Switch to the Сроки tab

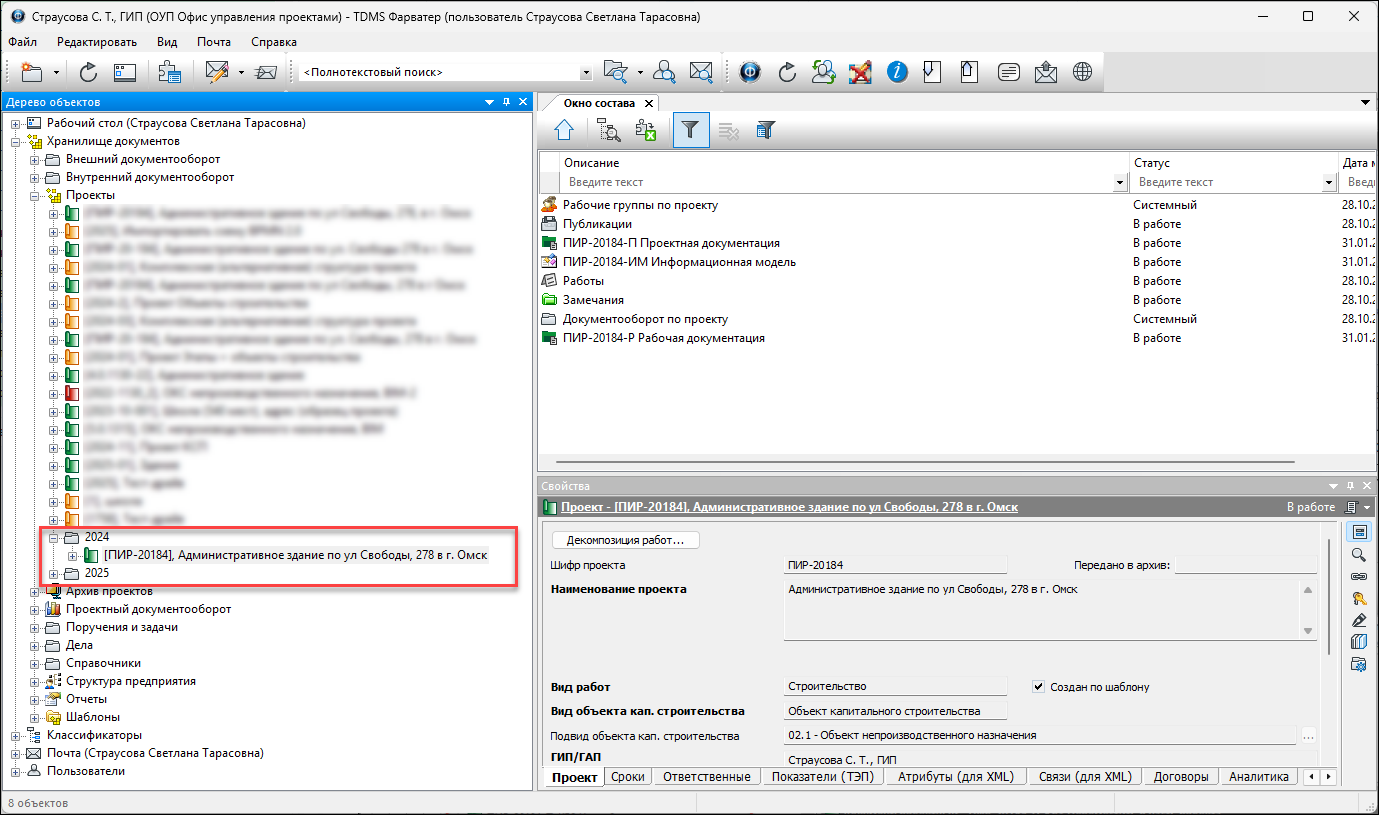pos(628,777)
